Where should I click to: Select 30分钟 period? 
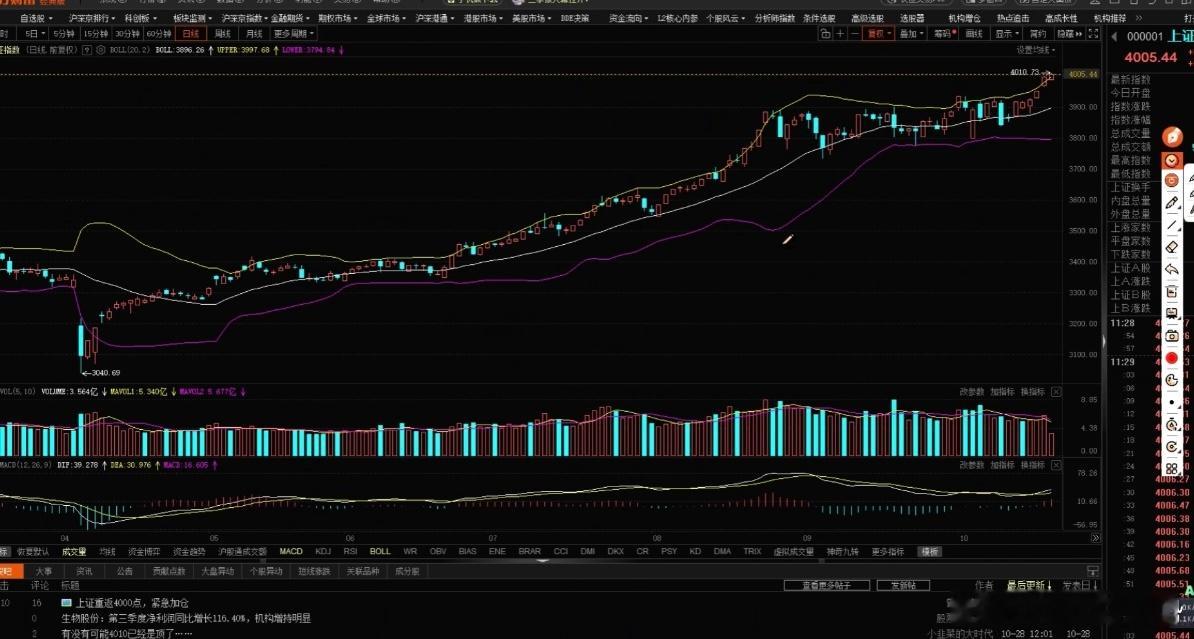click(127, 34)
